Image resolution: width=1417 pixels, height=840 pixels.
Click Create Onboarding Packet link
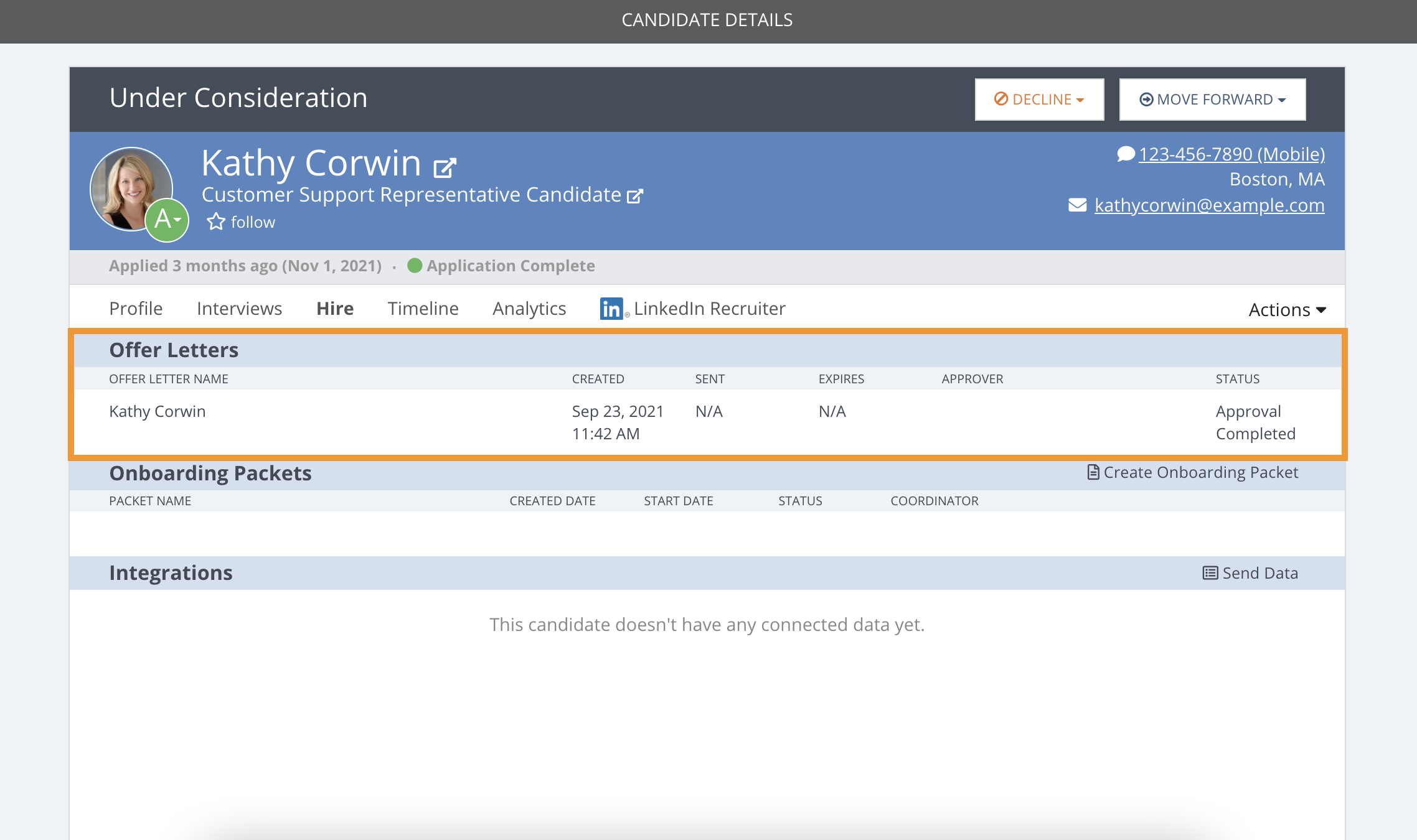click(x=1193, y=472)
